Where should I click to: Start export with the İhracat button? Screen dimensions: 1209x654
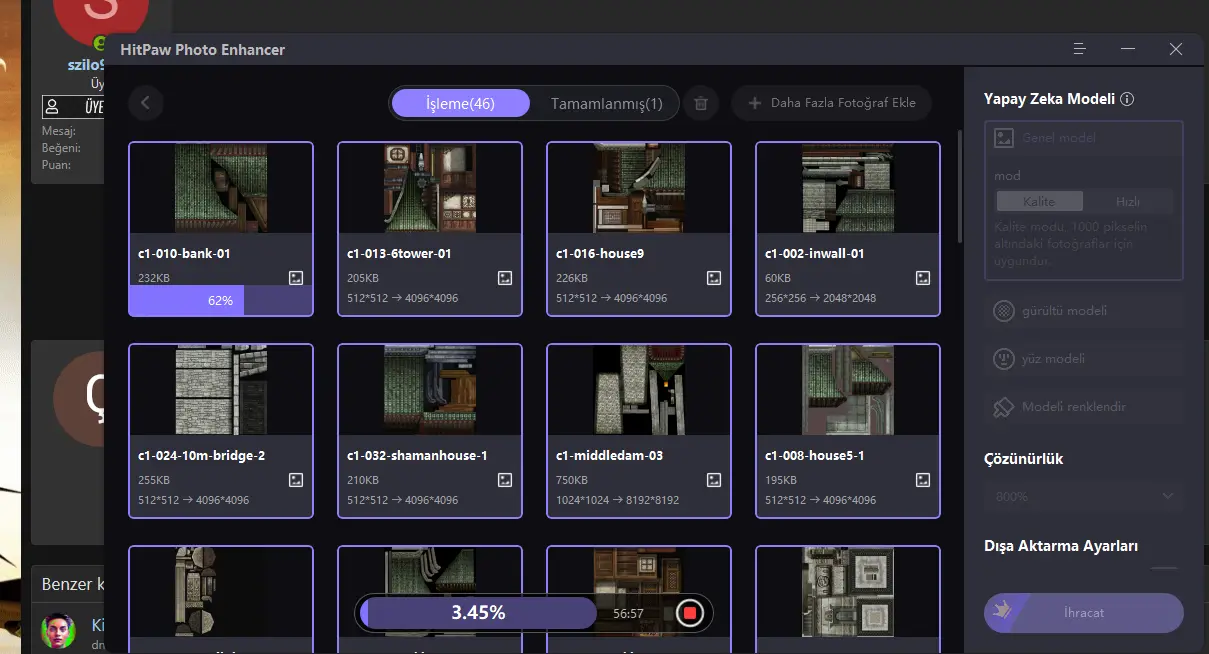coord(1083,613)
